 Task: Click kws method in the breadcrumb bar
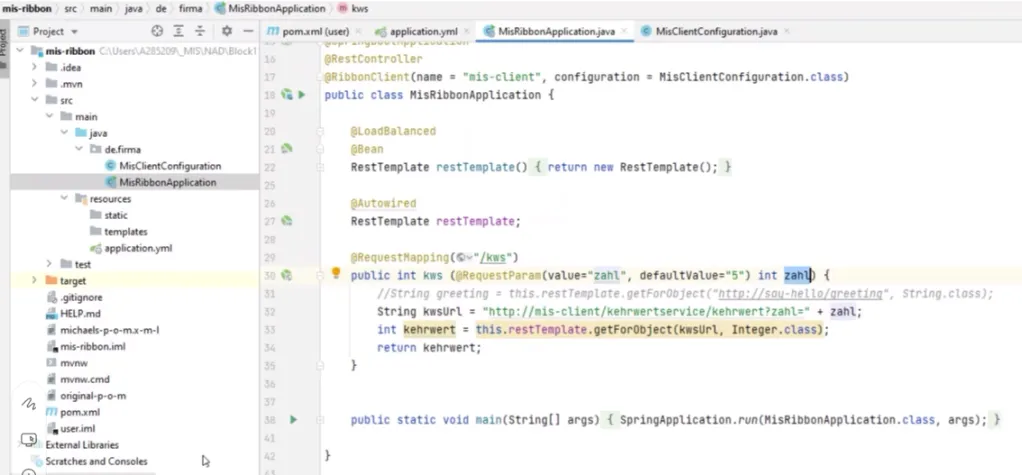pos(353,8)
